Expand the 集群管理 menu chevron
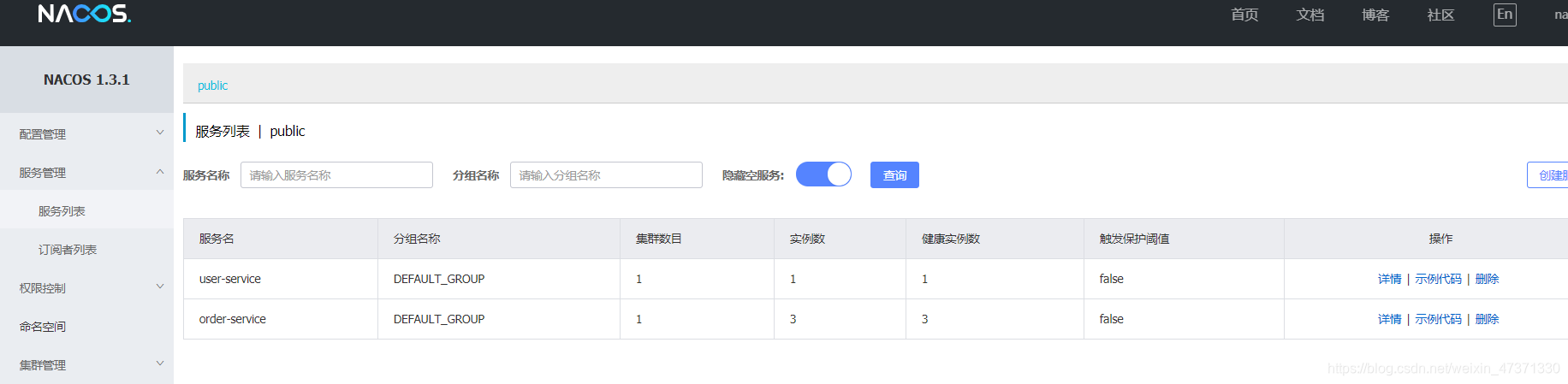The height and width of the screenshot is (384, 1568). tap(160, 363)
